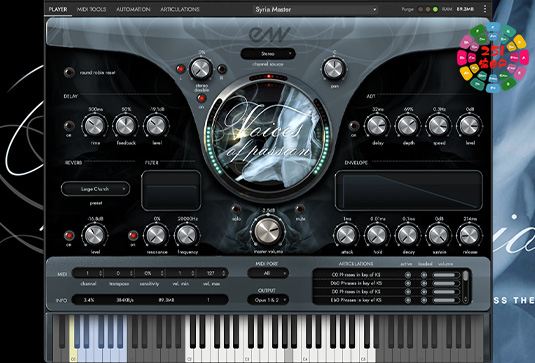Click the filter frequency knob
535x363 pixels.
(187, 235)
